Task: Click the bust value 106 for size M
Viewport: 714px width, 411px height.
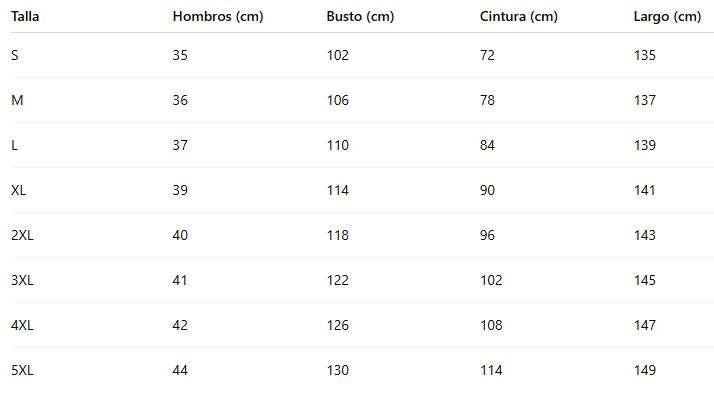Action: point(338,100)
